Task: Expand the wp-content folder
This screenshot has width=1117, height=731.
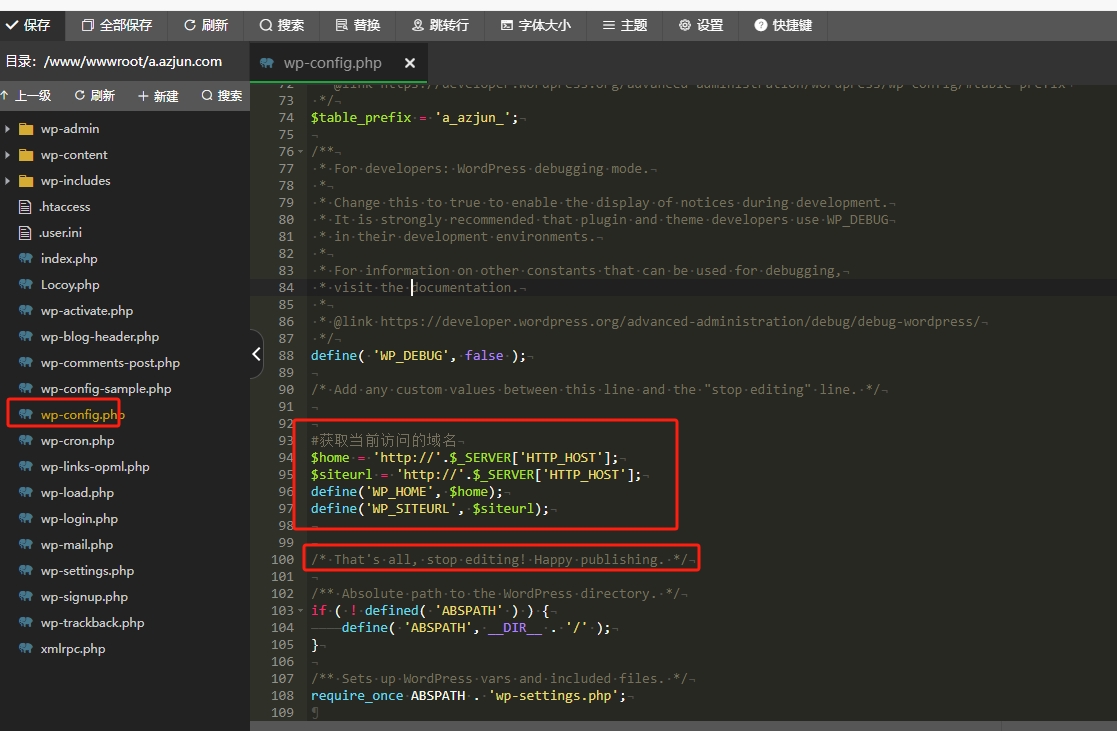Action: coord(9,155)
